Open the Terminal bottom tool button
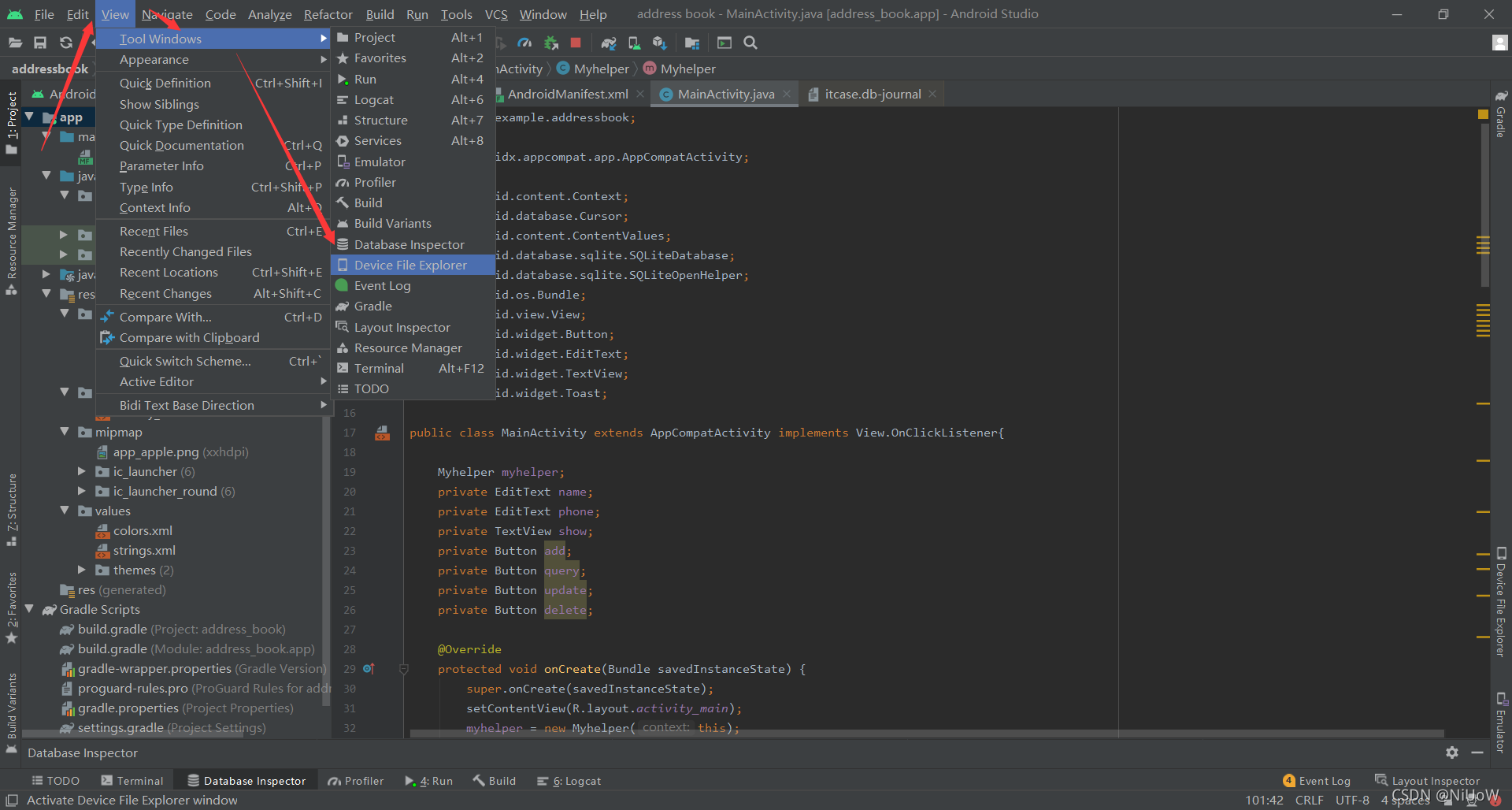 pyautogui.click(x=132, y=781)
